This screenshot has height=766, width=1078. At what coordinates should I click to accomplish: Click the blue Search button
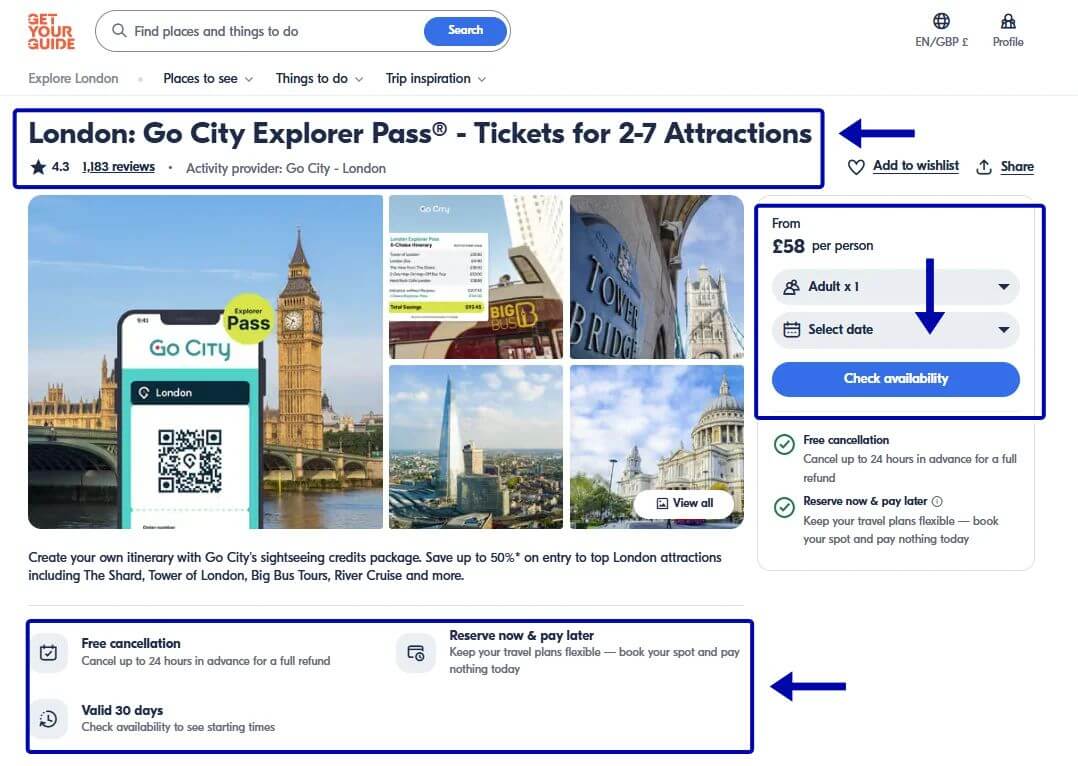point(465,30)
